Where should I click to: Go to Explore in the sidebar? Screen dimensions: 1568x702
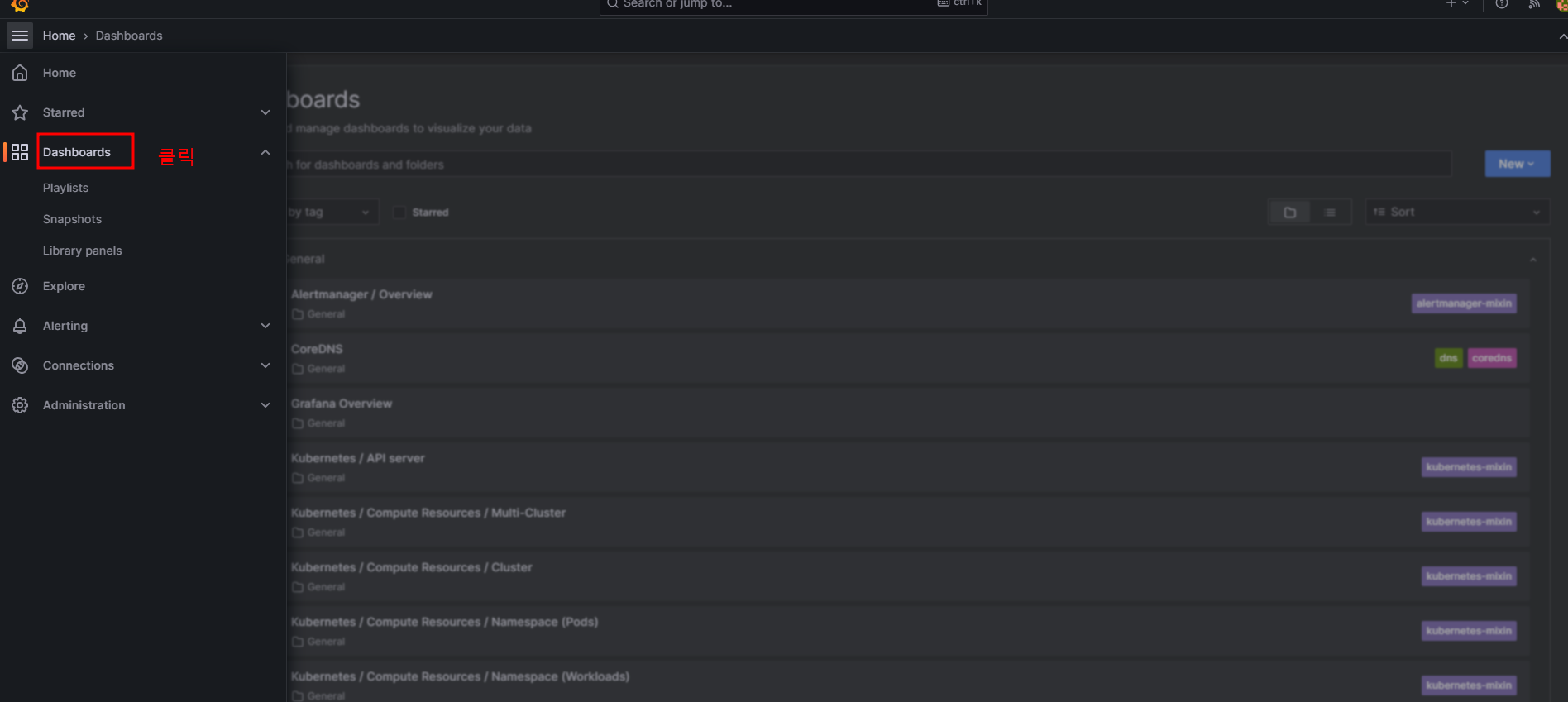(x=64, y=286)
